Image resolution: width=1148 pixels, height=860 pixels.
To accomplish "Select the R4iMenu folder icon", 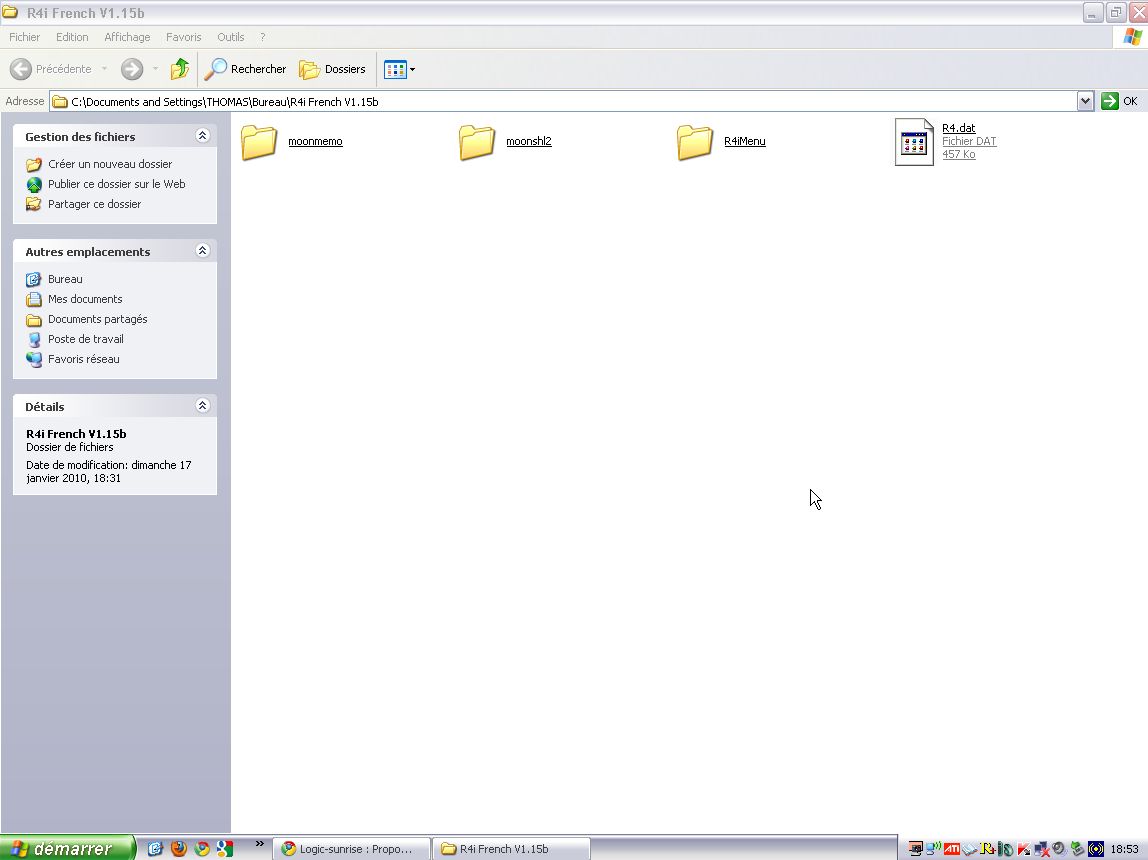I will point(695,142).
